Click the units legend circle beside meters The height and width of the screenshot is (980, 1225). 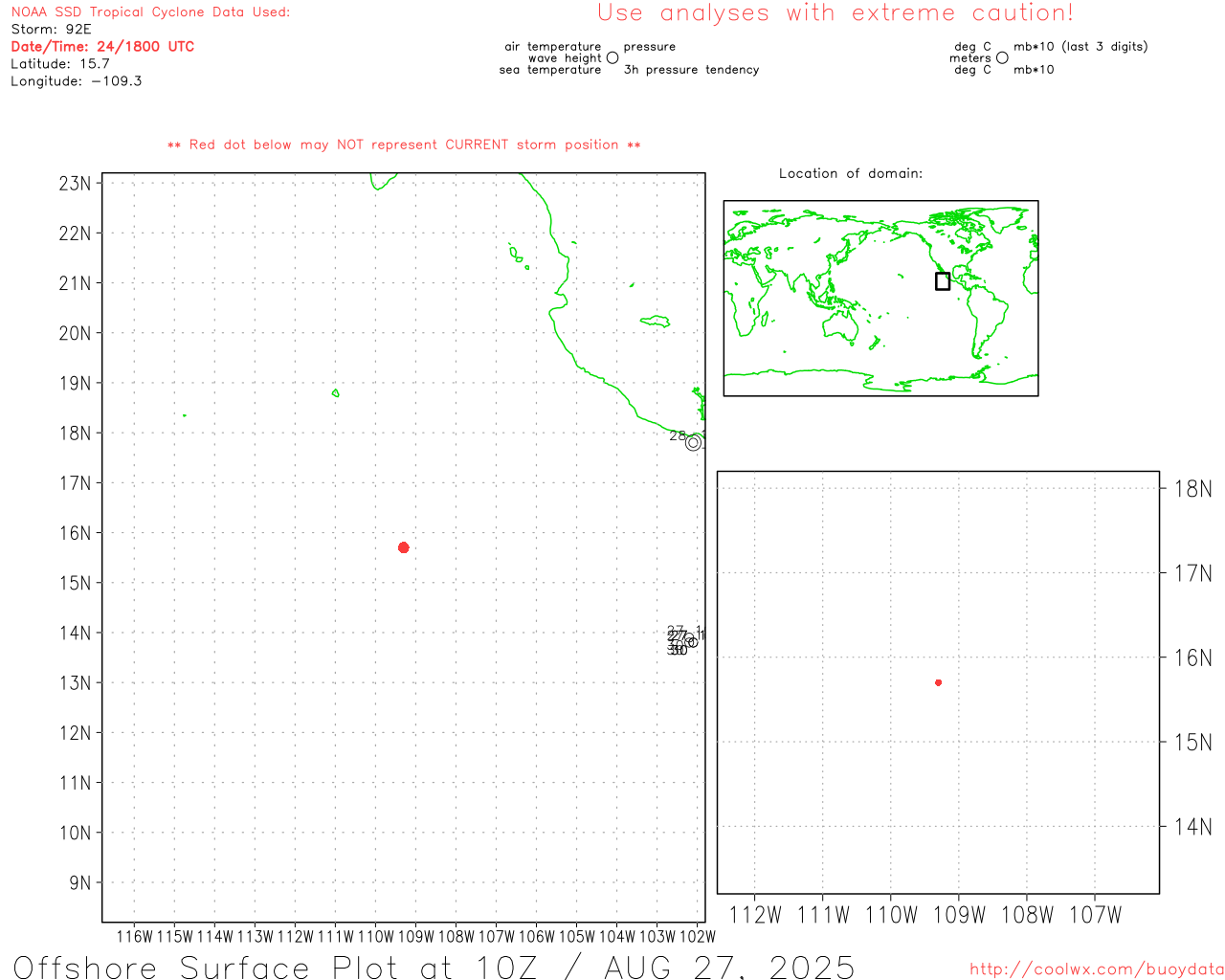1002,58
